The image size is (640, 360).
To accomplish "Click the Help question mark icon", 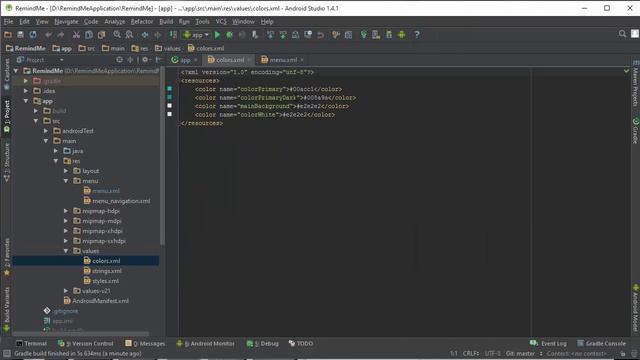I will coord(416,35).
